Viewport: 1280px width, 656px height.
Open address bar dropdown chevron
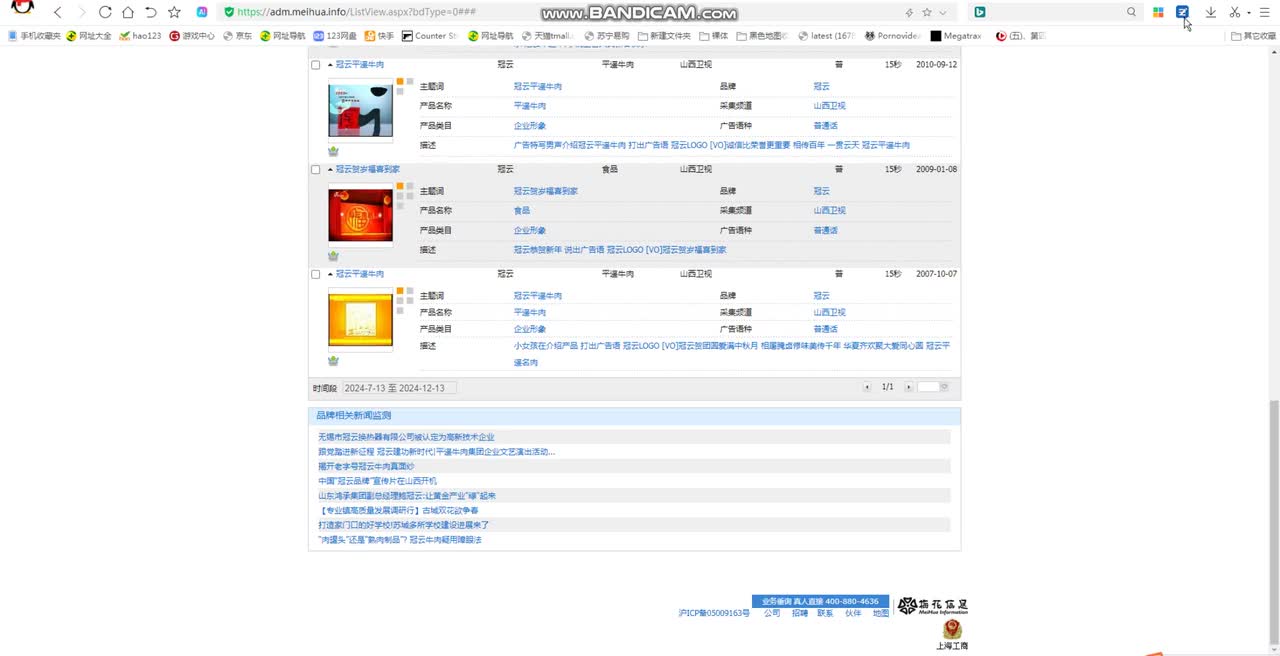pyautogui.click(x=943, y=12)
